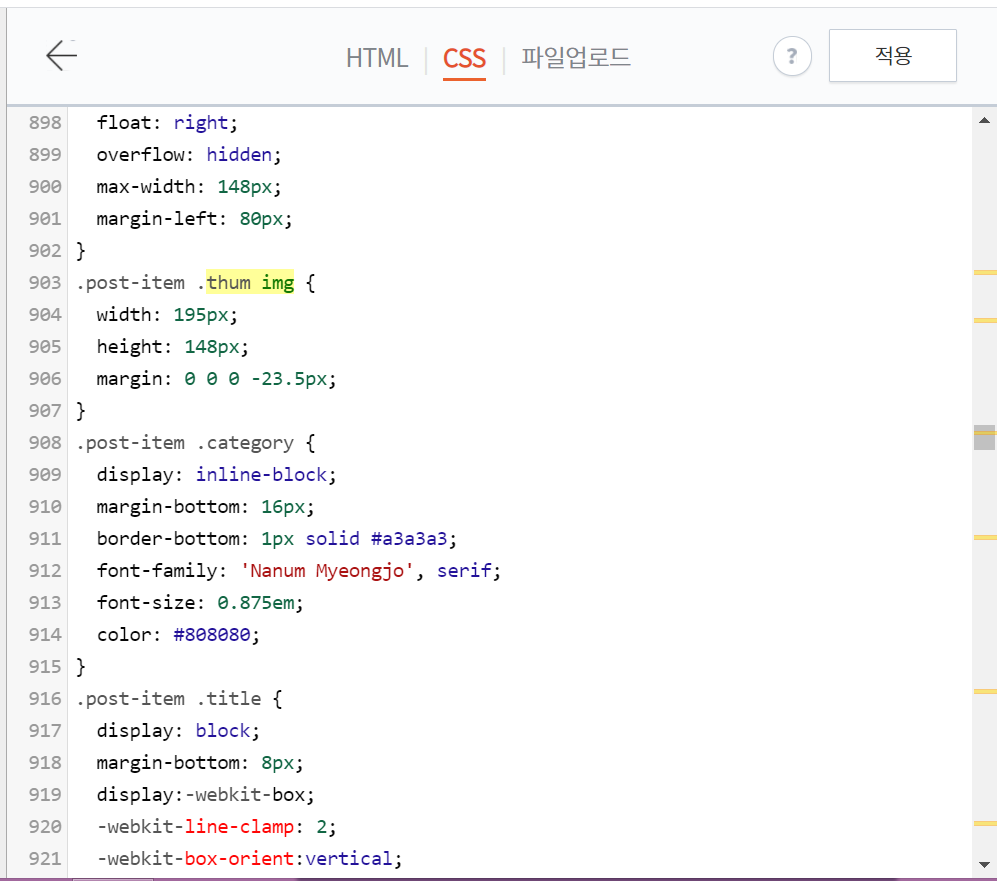Click 'display:-webkit-box;' line
997x881 pixels.
pos(205,794)
